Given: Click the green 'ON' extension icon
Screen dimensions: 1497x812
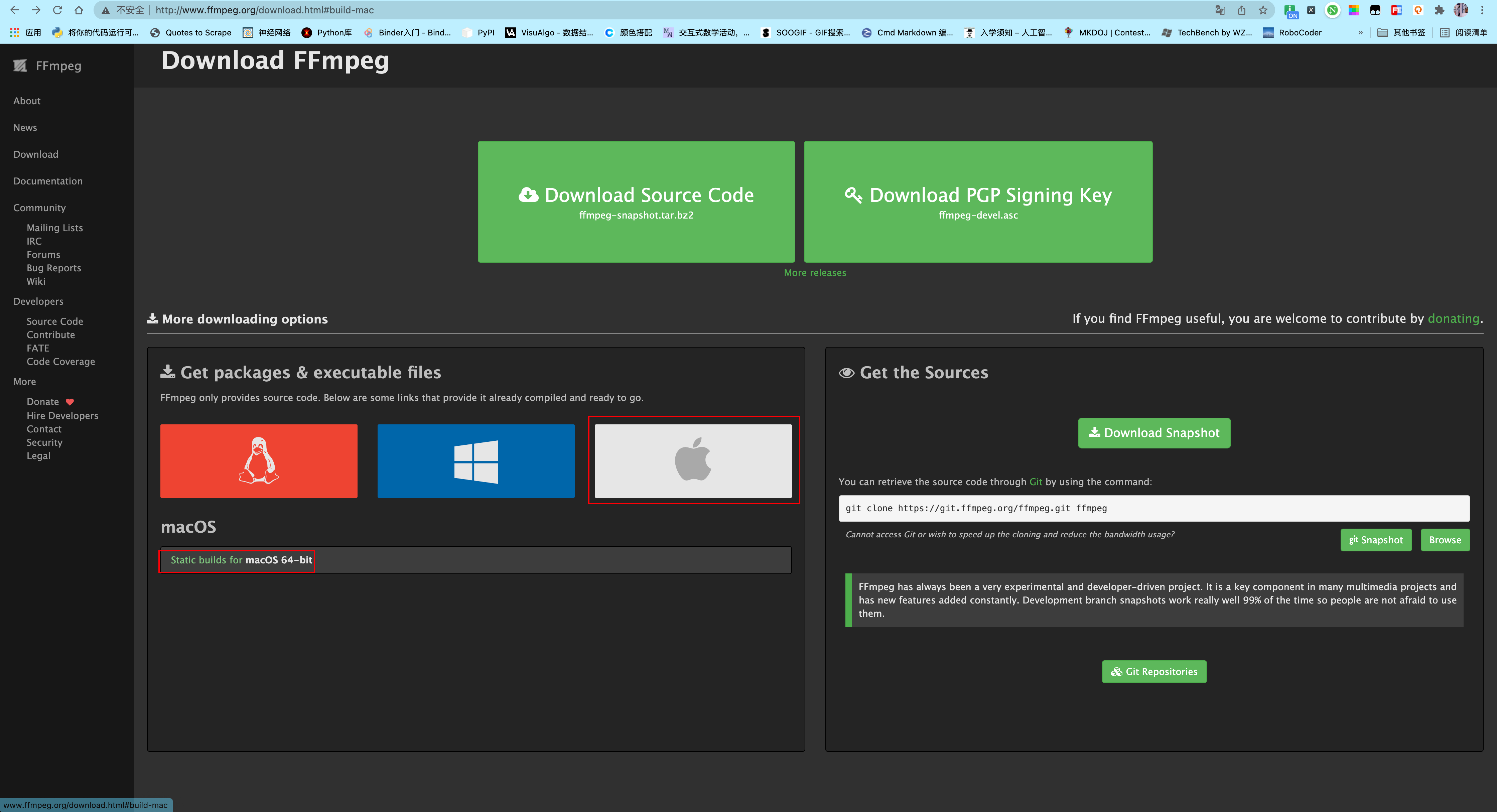Looking at the screenshot, I should (1291, 11).
